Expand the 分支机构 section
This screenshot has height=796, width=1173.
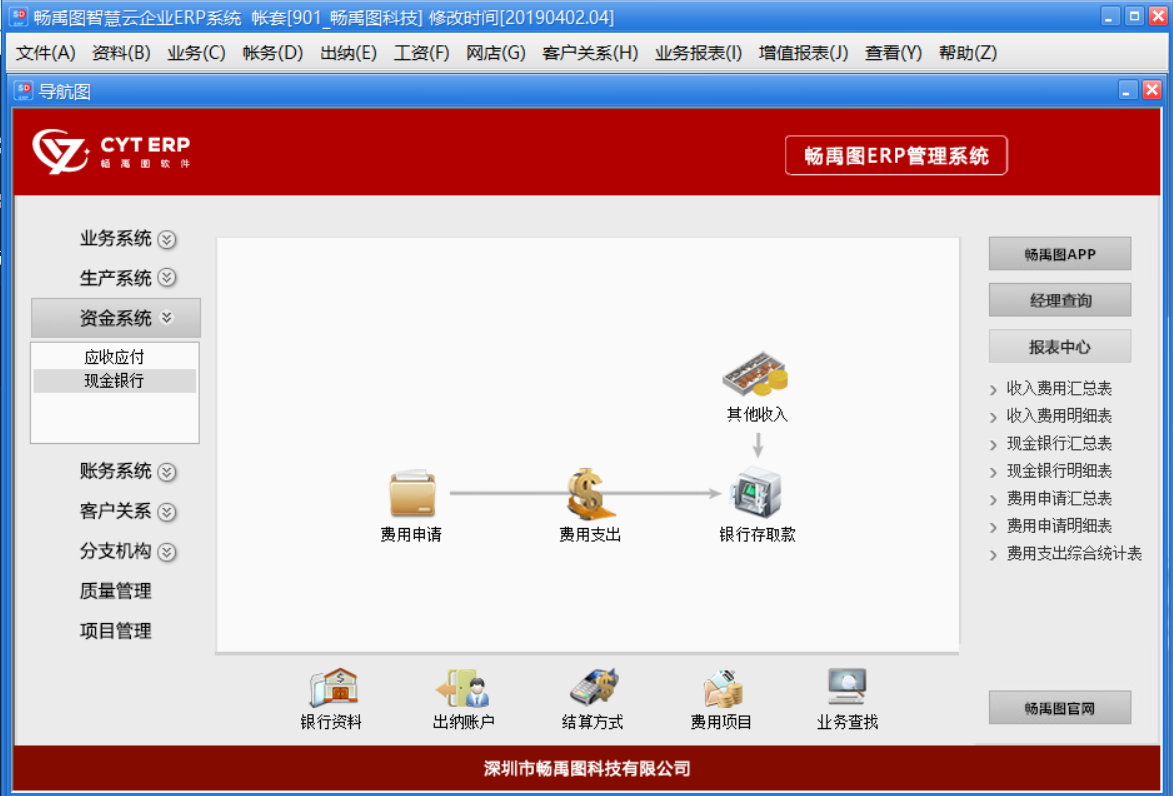127,551
